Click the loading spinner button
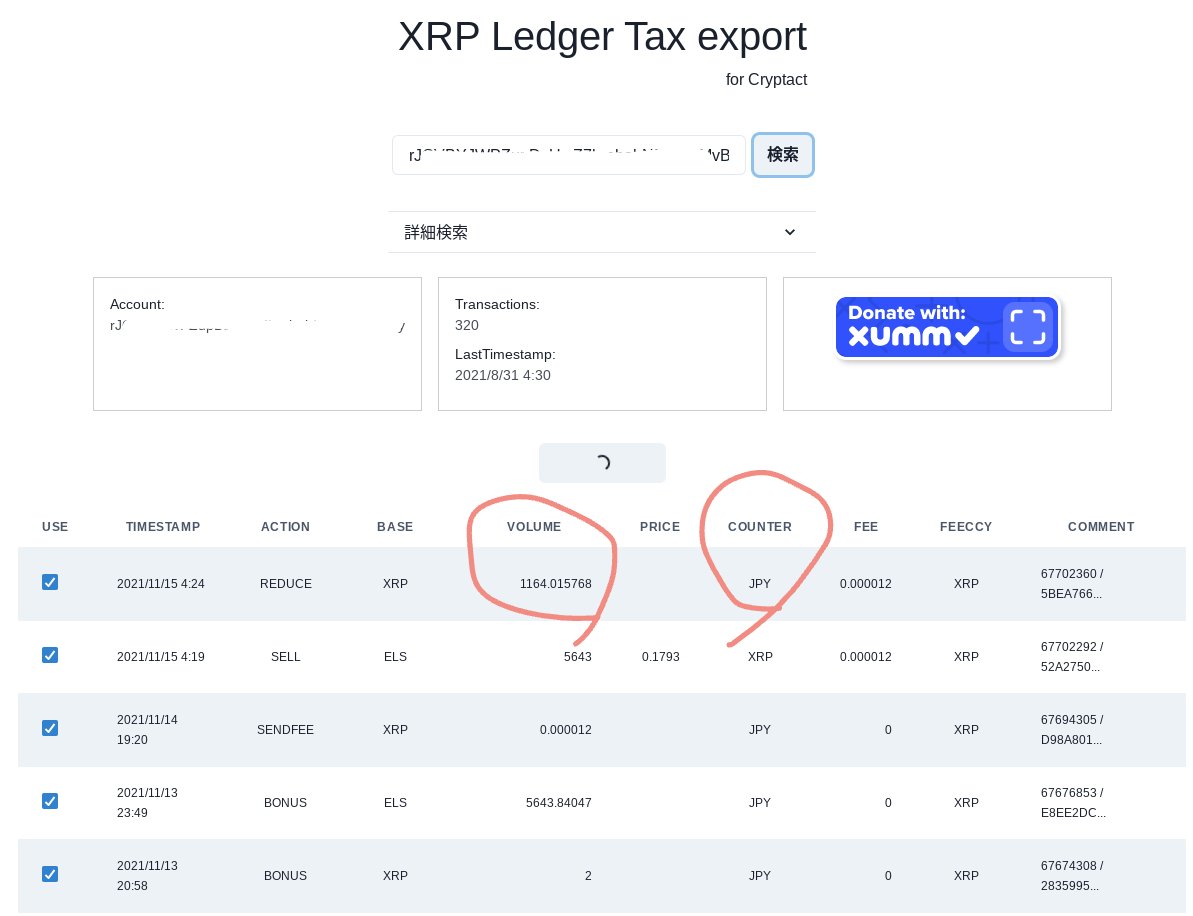The height and width of the screenshot is (916, 1193). pyautogui.click(x=602, y=463)
